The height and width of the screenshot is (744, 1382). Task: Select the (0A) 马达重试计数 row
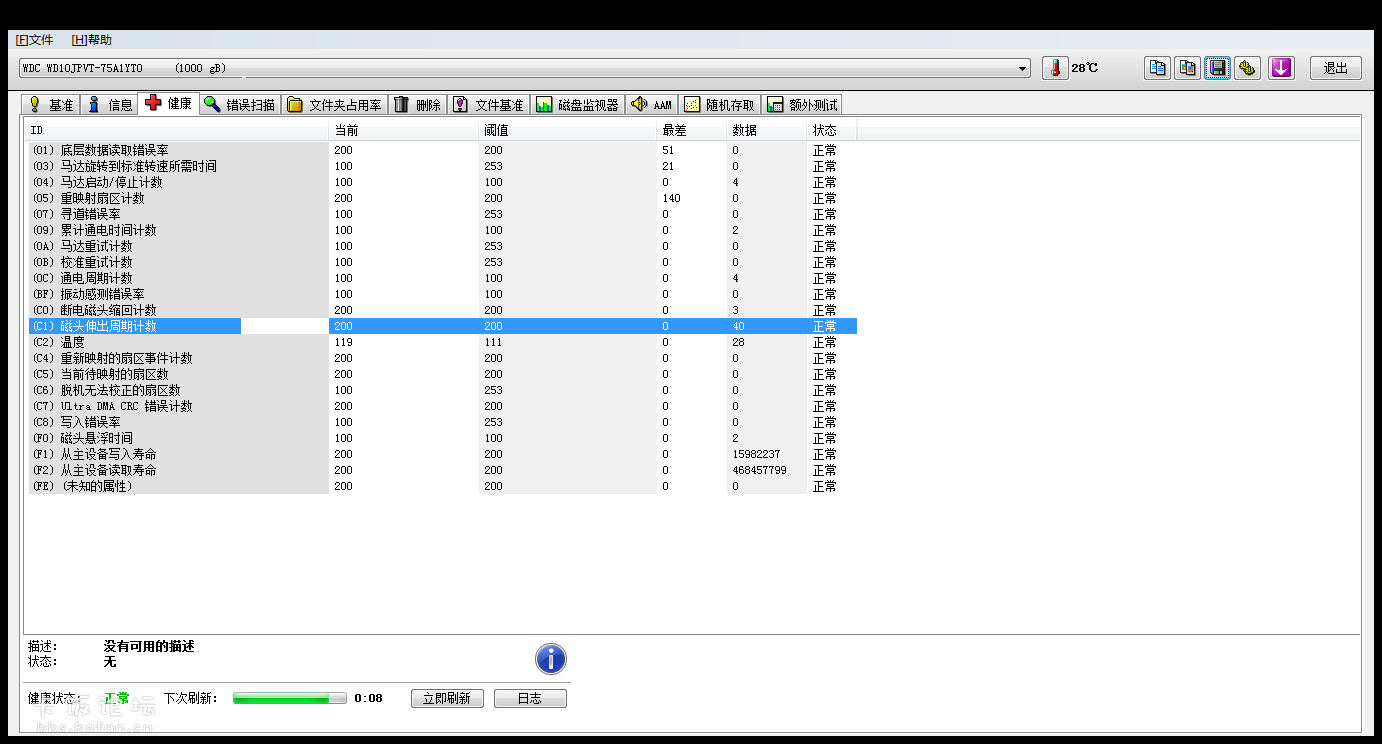[x=442, y=246]
